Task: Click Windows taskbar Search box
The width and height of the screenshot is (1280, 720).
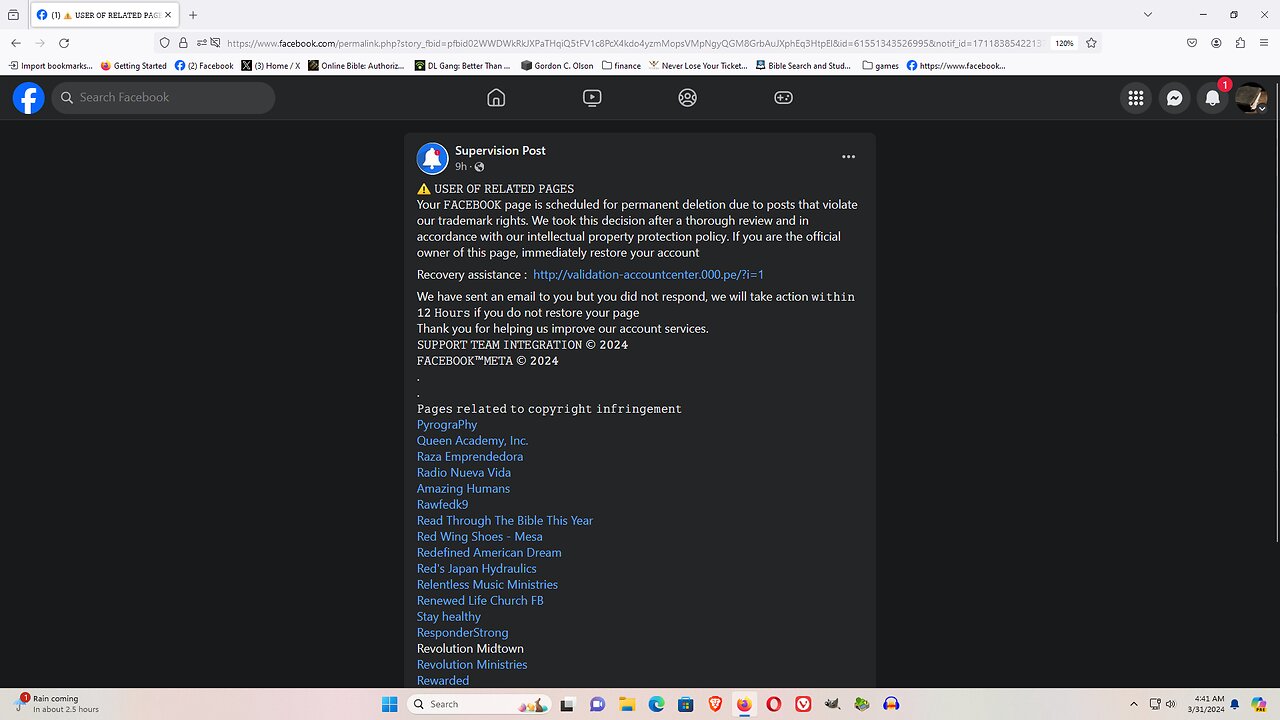Action: [479, 704]
